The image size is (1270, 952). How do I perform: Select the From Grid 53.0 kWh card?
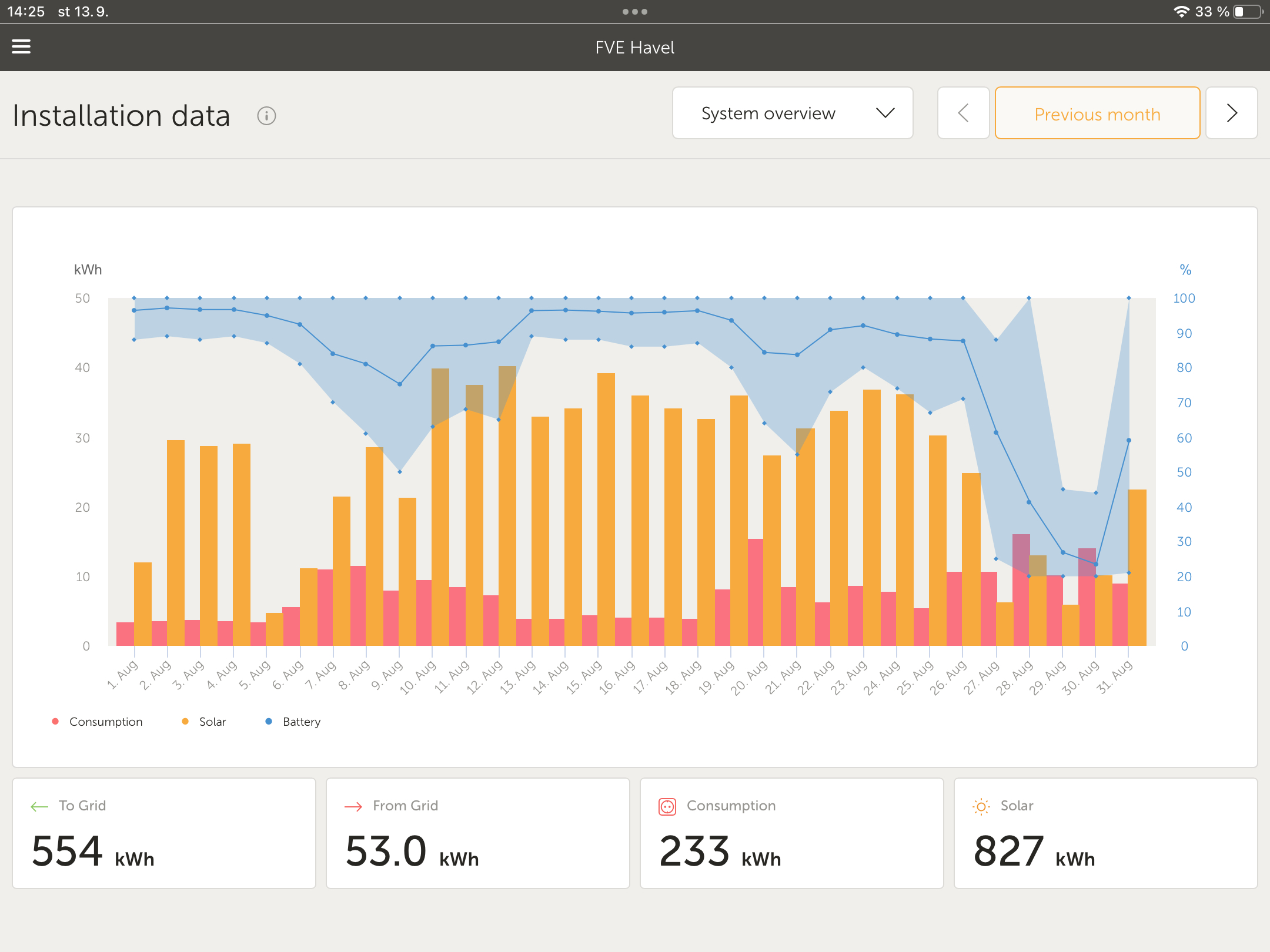[x=478, y=833]
